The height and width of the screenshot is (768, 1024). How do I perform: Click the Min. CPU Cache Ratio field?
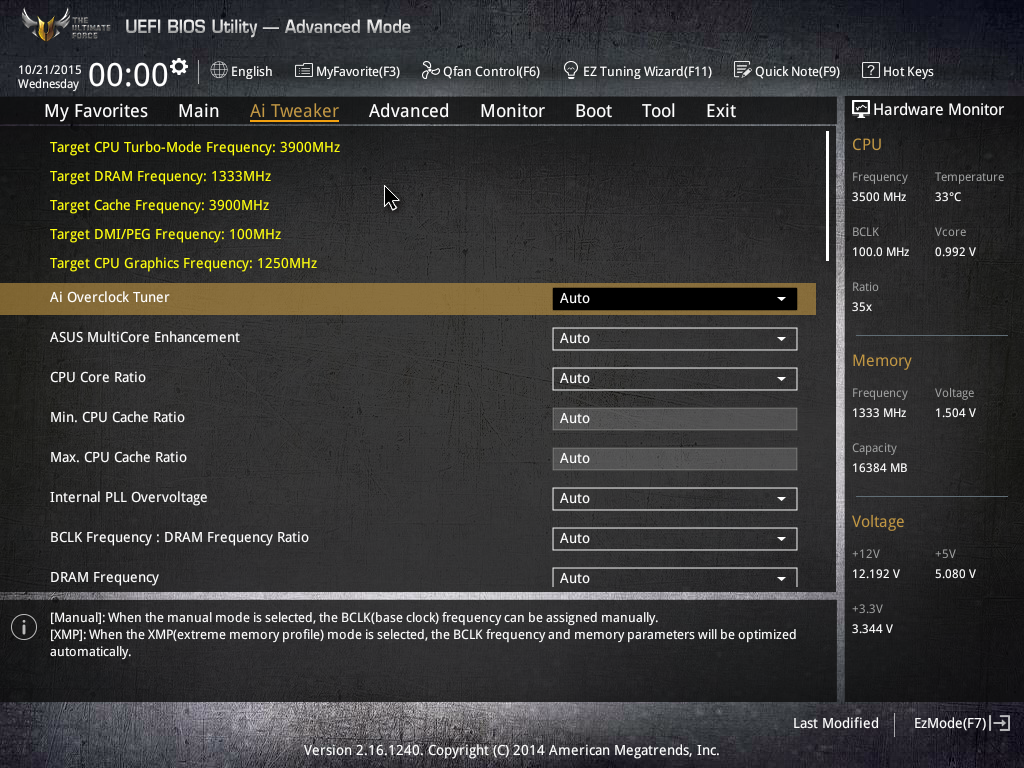675,419
